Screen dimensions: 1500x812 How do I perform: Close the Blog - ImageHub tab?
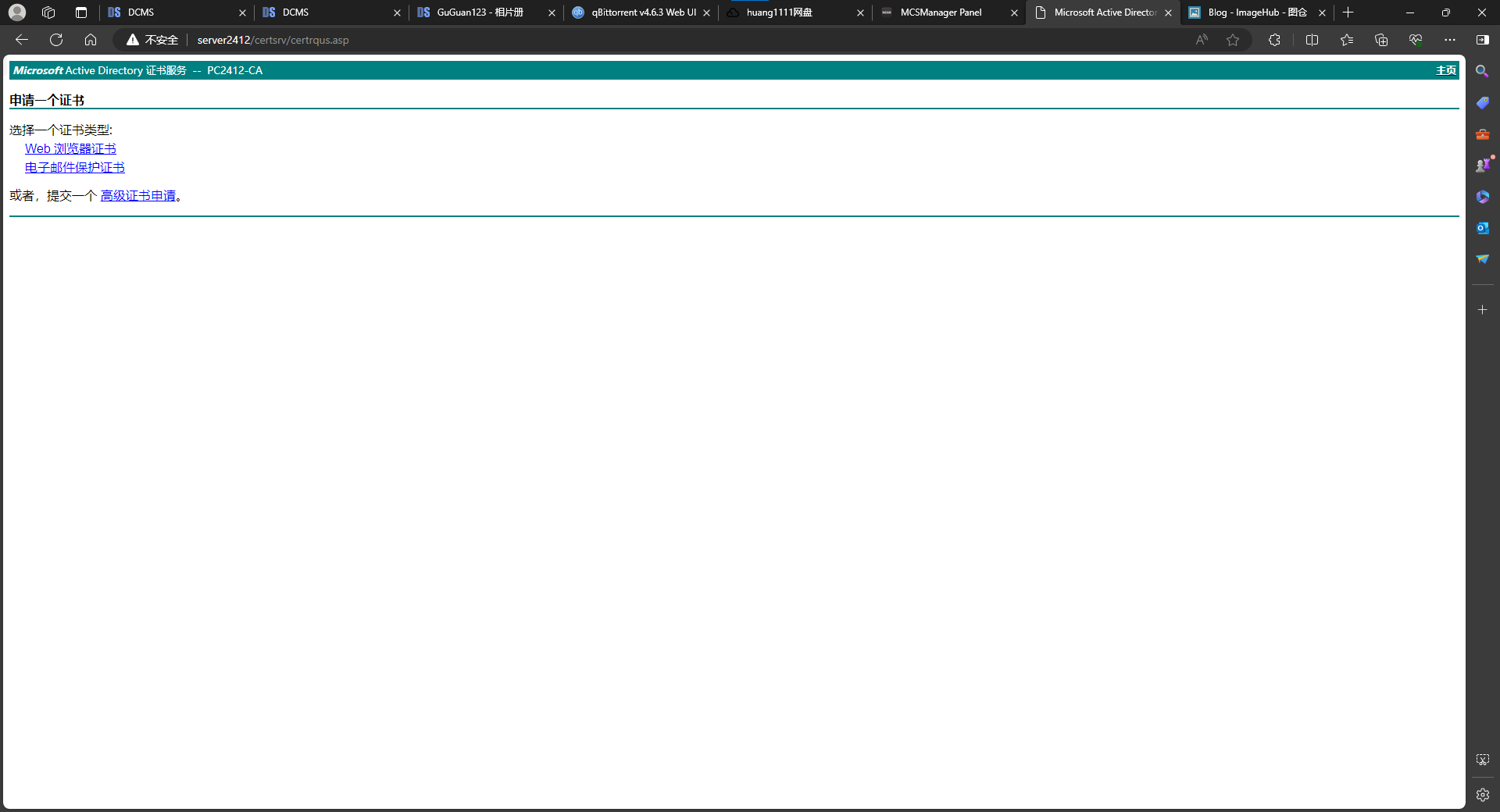[x=1322, y=12]
